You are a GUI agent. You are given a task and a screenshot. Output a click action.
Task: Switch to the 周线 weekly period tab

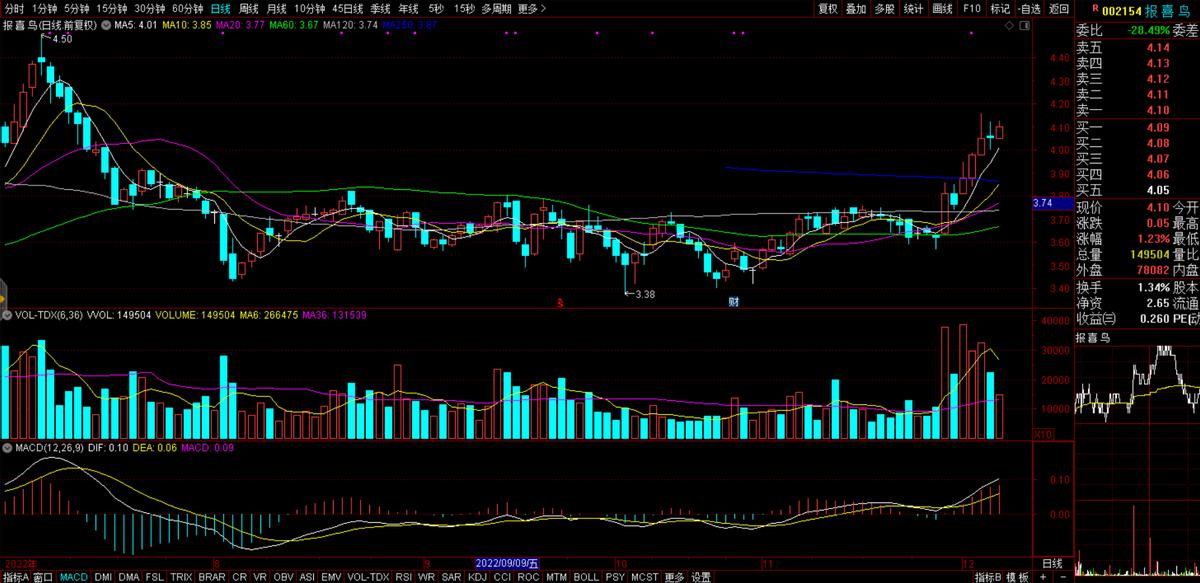pyautogui.click(x=249, y=8)
